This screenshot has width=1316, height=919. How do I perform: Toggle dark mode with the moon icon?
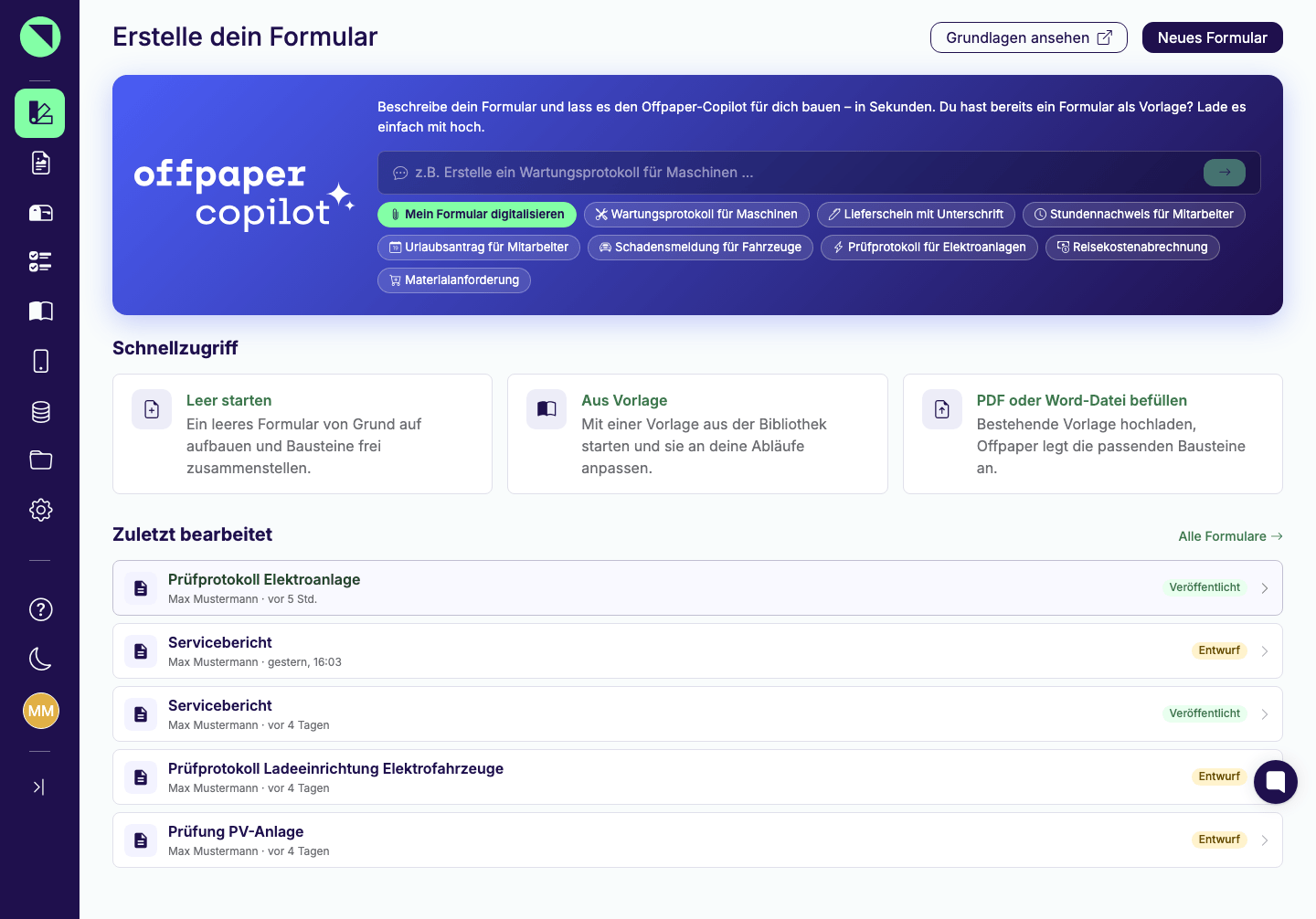click(40, 659)
